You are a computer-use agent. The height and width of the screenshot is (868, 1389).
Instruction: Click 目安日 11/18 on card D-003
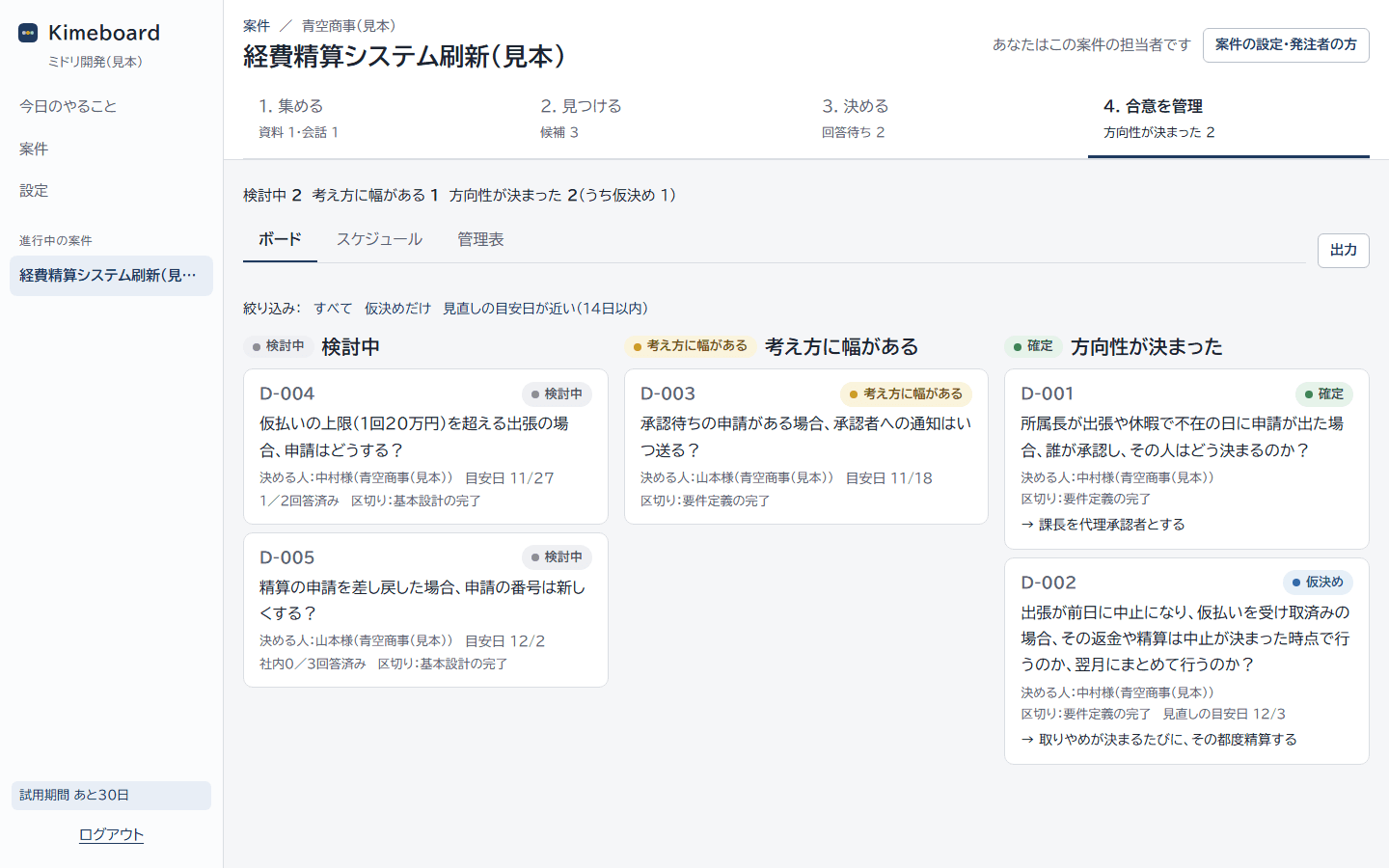tap(889, 478)
